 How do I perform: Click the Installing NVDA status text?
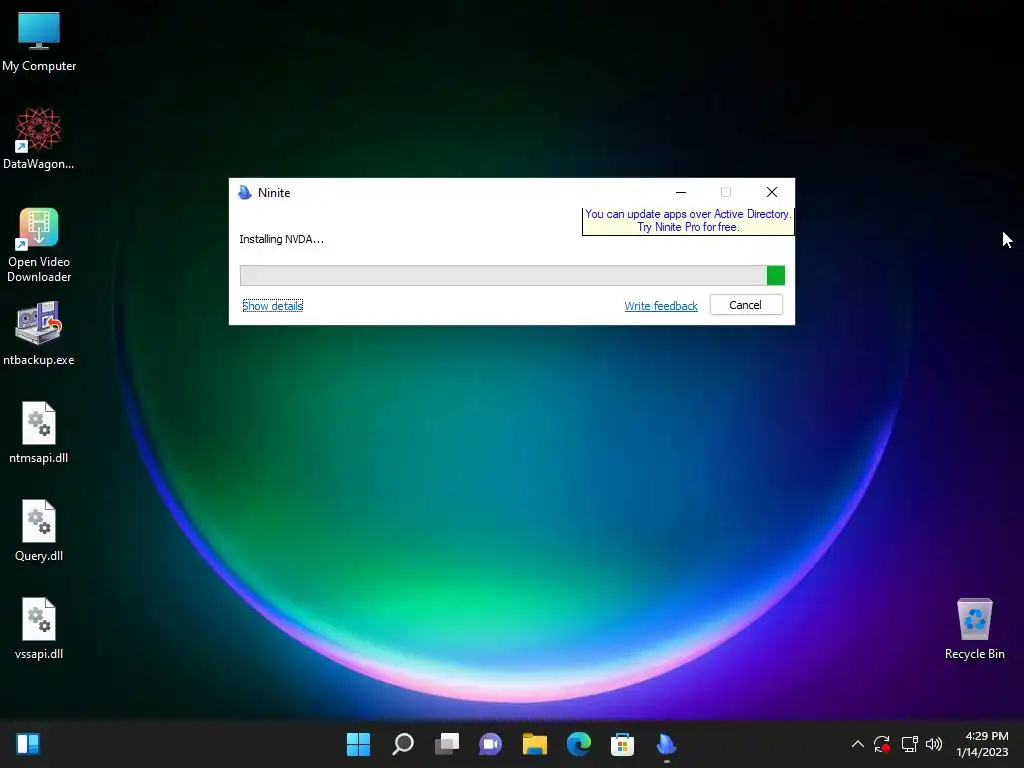[281, 239]
